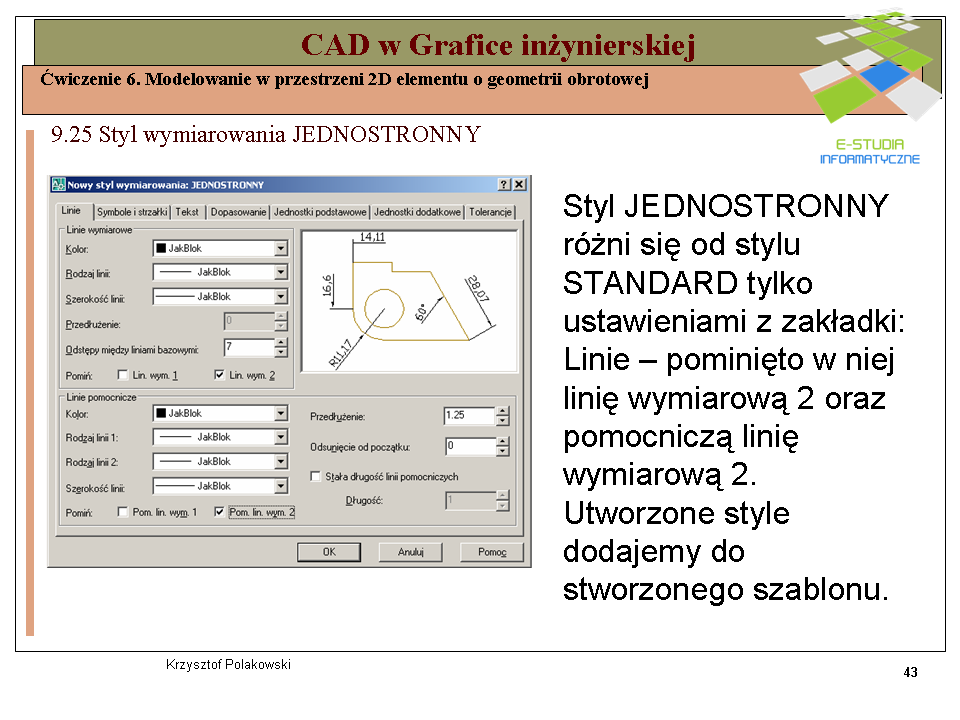Click the Anuluj button
Screen dimensions: 960x720
pyautogui.click(x=410, y=552)
